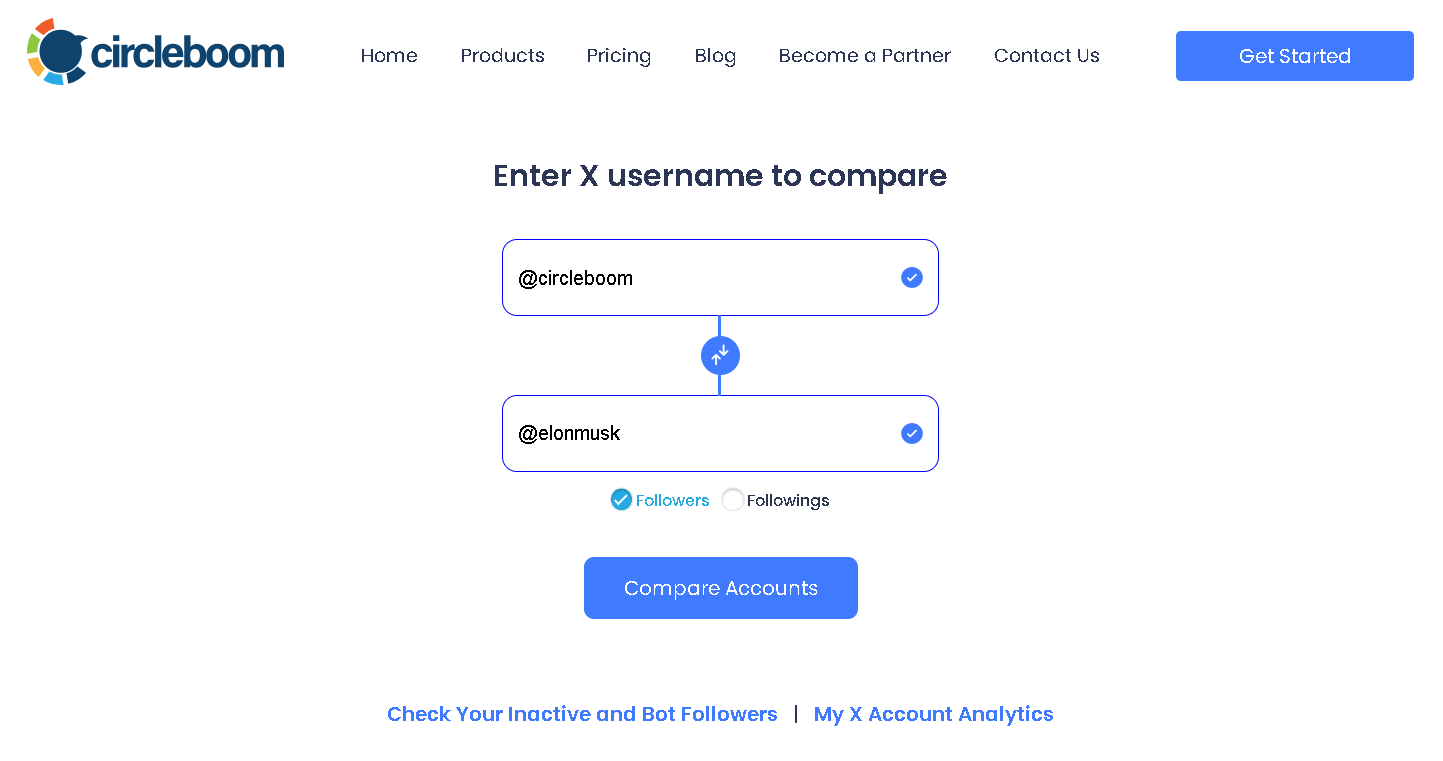Open the Products menu

(x=502, y=56)
